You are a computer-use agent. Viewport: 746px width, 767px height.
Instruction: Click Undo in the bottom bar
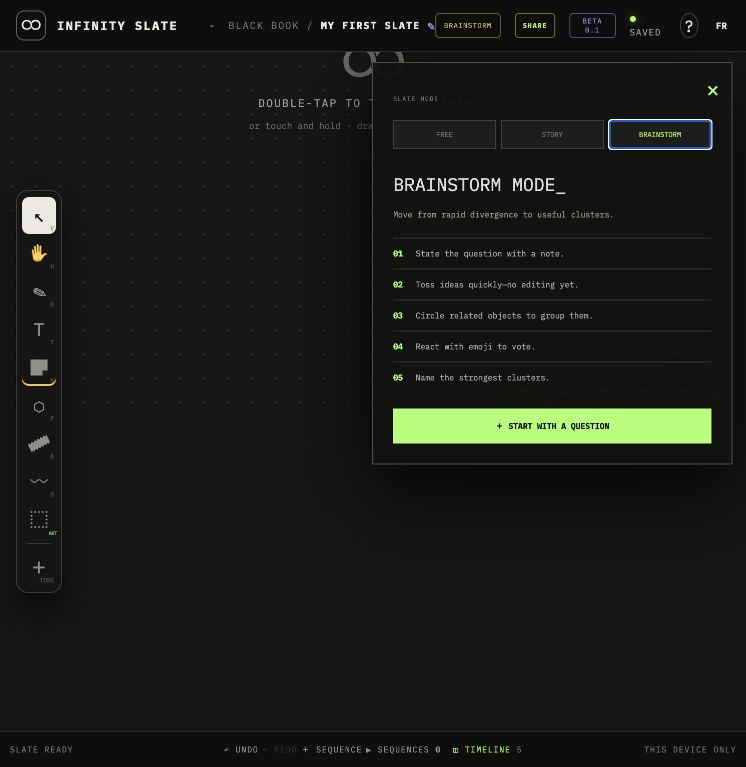click(241, 749)
